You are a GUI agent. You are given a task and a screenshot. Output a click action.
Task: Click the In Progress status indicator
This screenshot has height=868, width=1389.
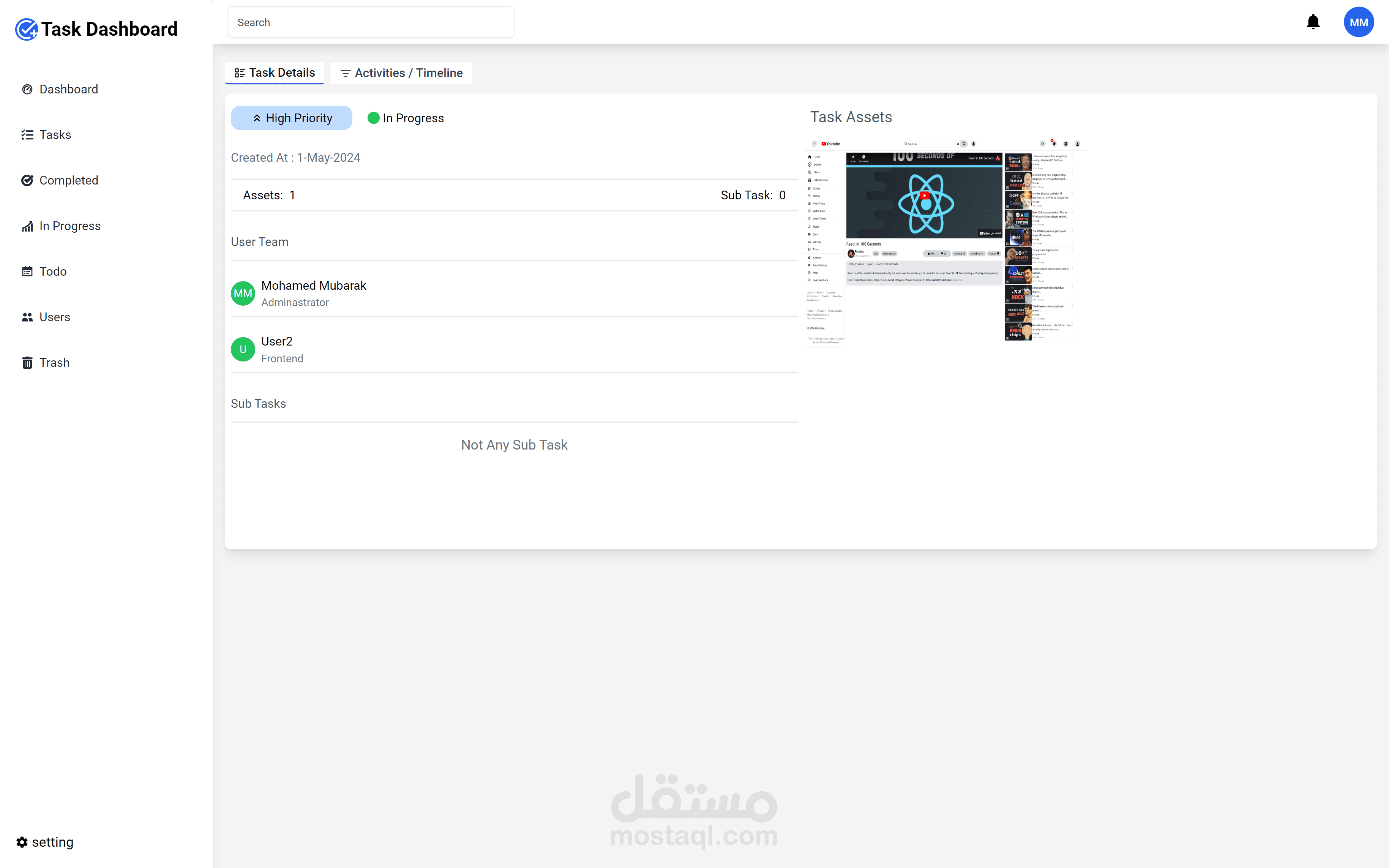pyautogui.click(x=413, y=118)
